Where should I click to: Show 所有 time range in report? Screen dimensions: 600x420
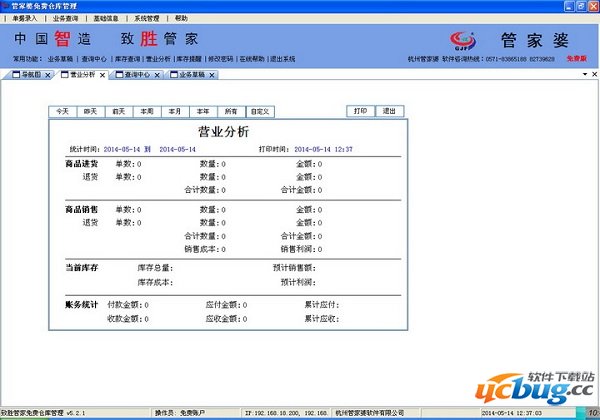coord(231,111)
